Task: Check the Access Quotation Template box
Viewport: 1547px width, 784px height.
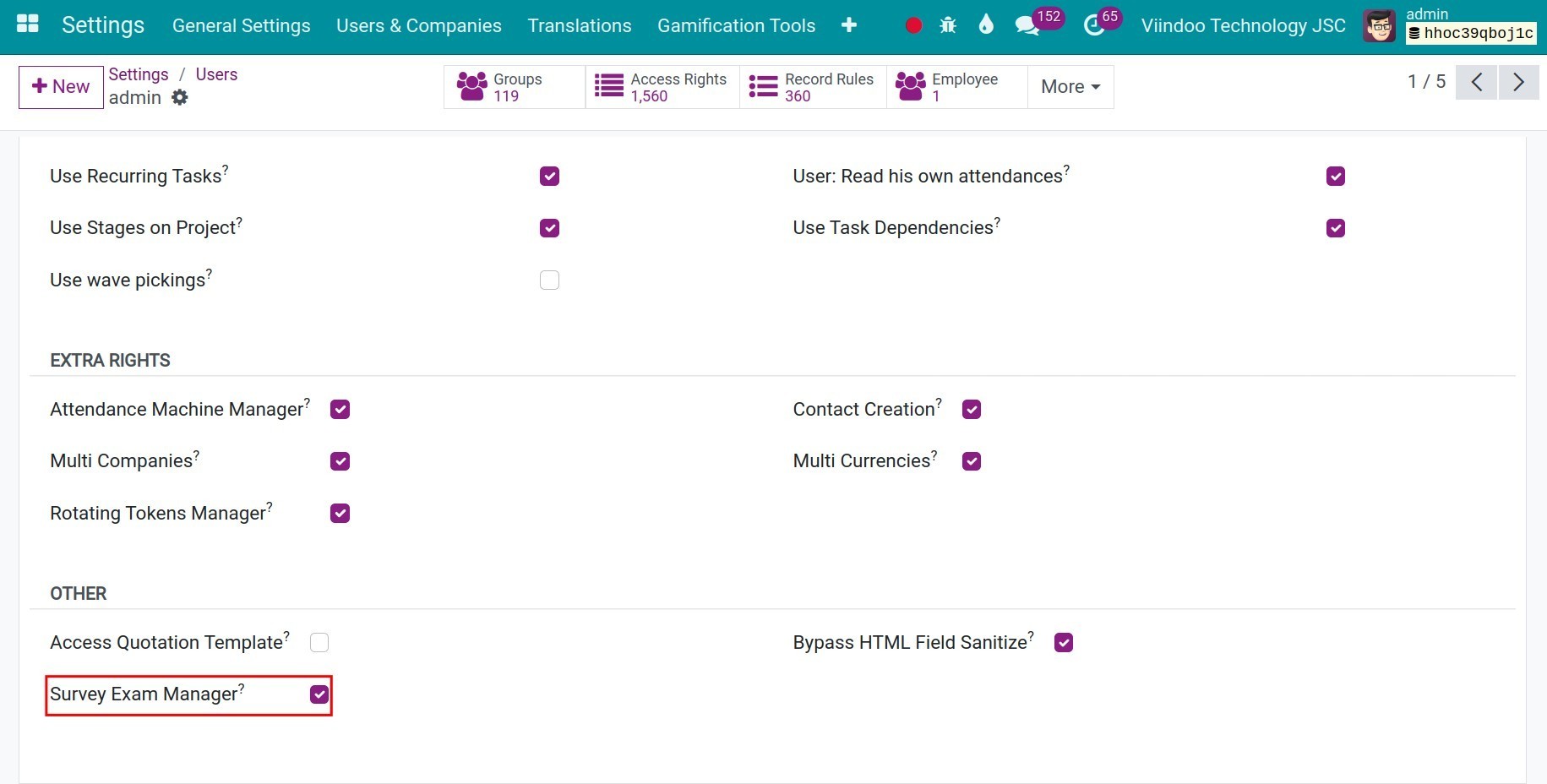Action: tap(319, 642)
